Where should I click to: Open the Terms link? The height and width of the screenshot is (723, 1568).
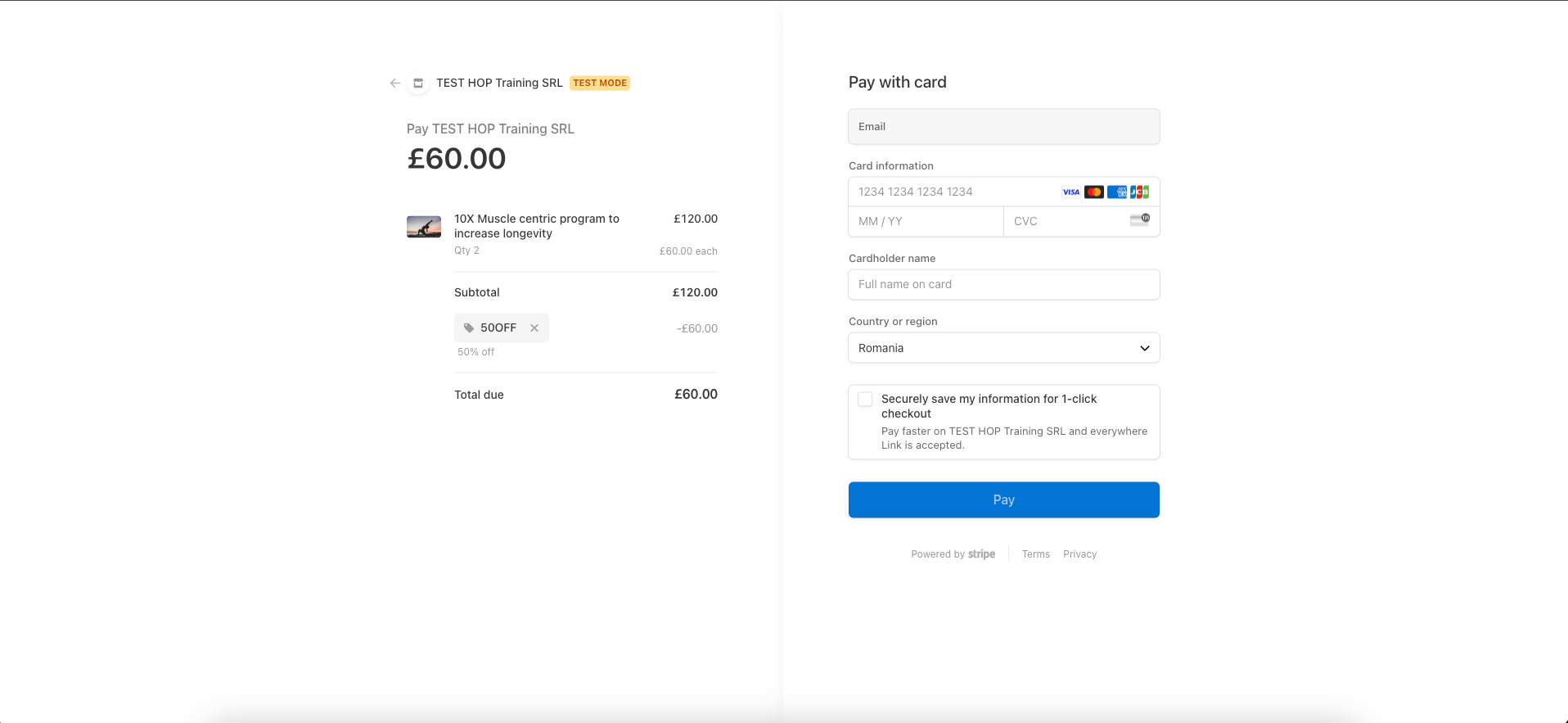pyautogui.click(x=1035, y=554)
